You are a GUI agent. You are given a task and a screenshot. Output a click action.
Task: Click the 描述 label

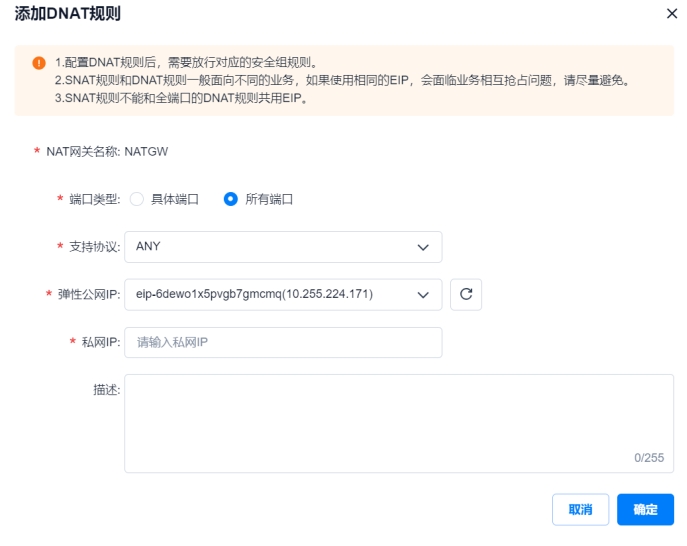pos(106,390)
